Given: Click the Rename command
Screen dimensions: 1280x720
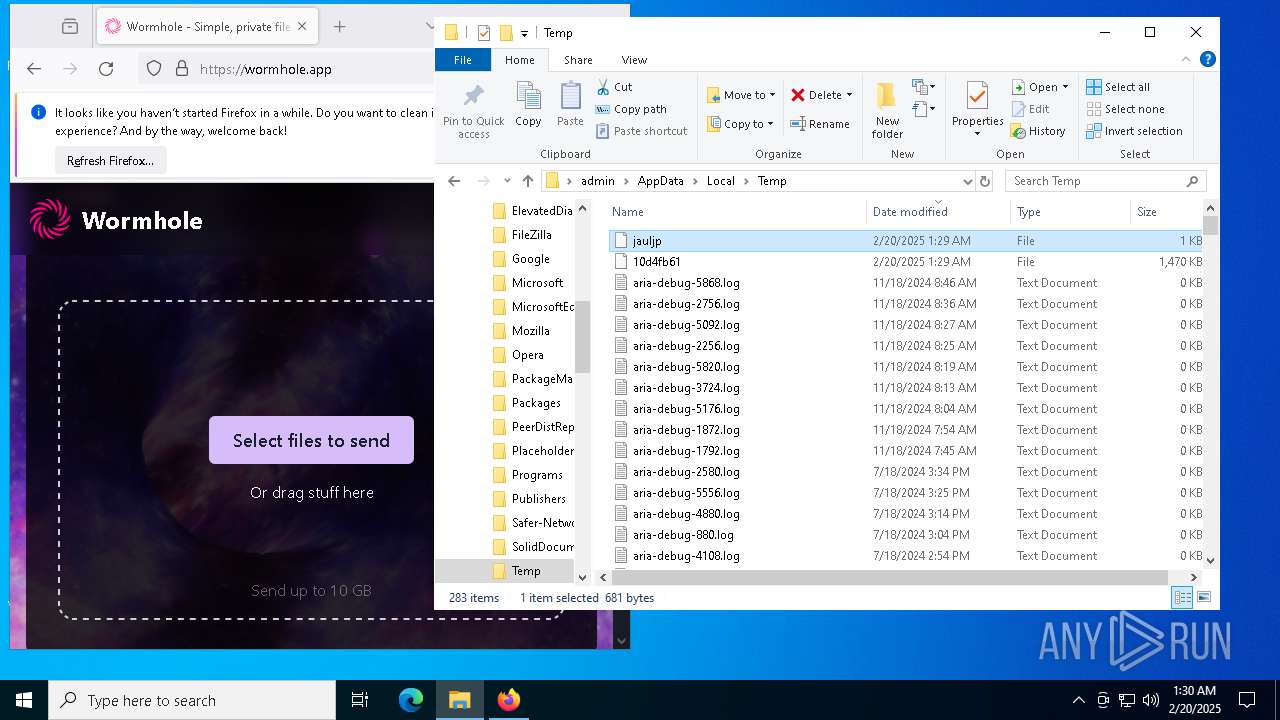Looking at the screenshot, I should point(820,124).
